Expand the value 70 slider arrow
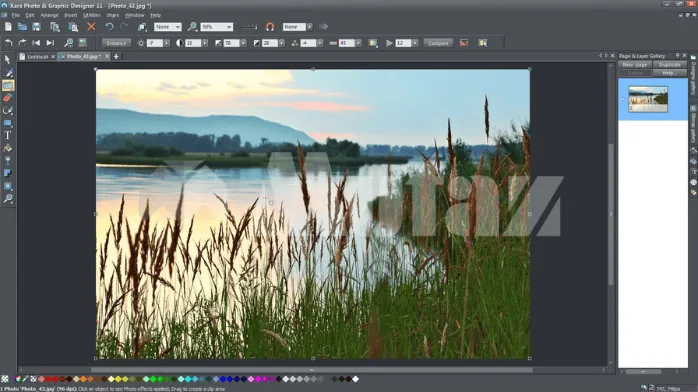This screenshot has height=392, width=698. pyautogui.click(x=243, y=43)
